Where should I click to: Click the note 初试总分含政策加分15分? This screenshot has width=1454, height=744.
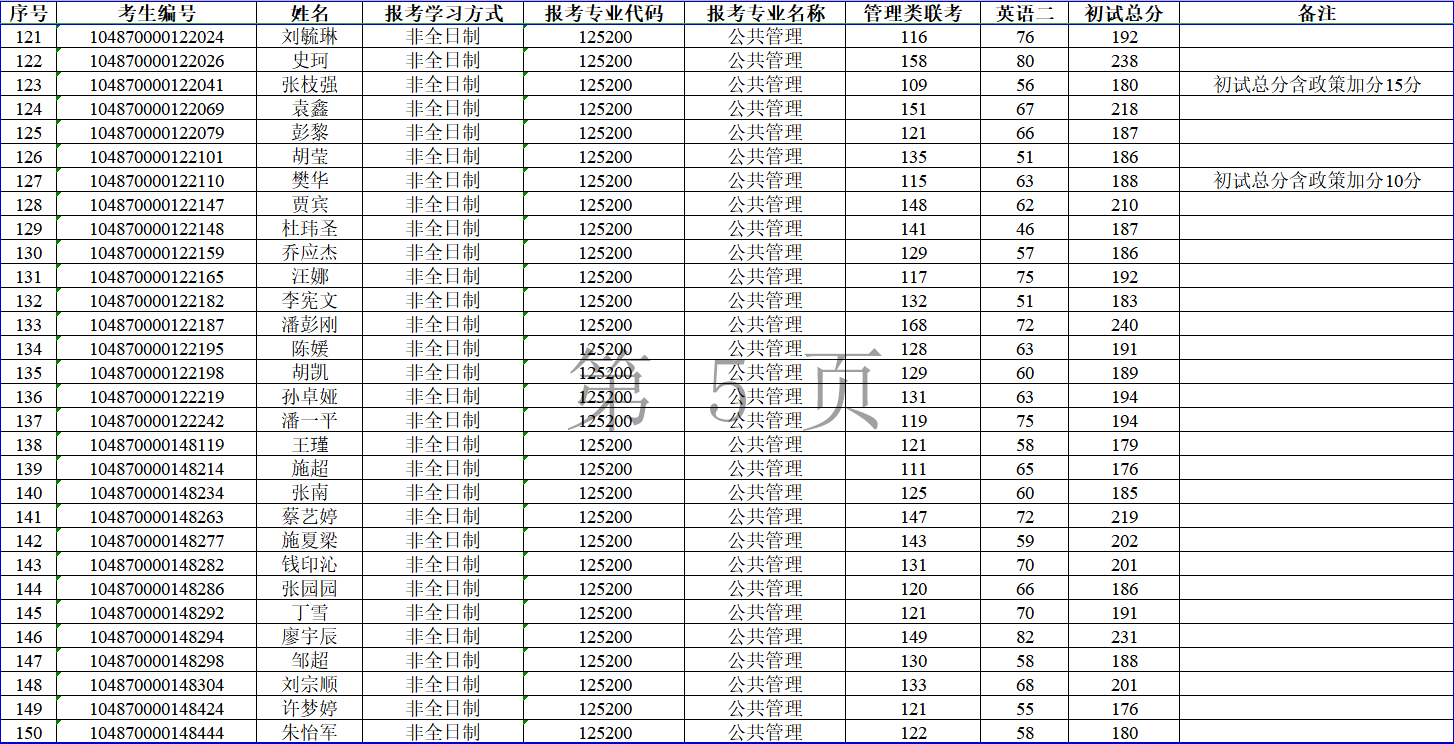(x=1316, y=85)
